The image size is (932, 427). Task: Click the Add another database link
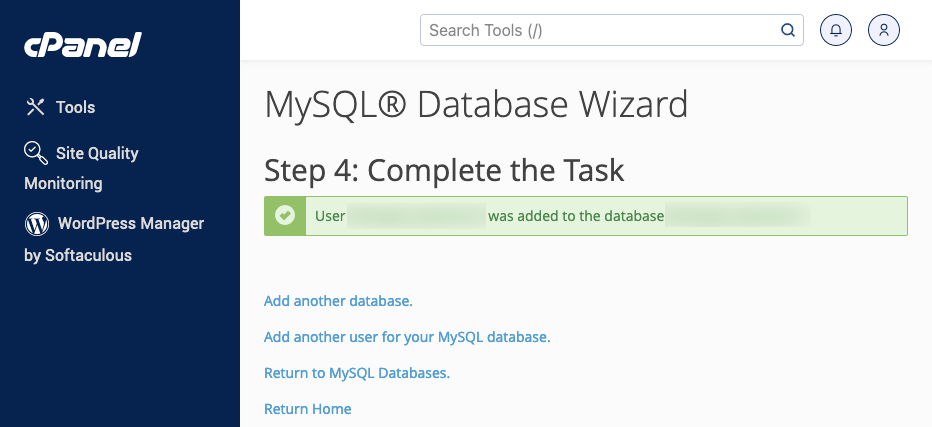338,301
